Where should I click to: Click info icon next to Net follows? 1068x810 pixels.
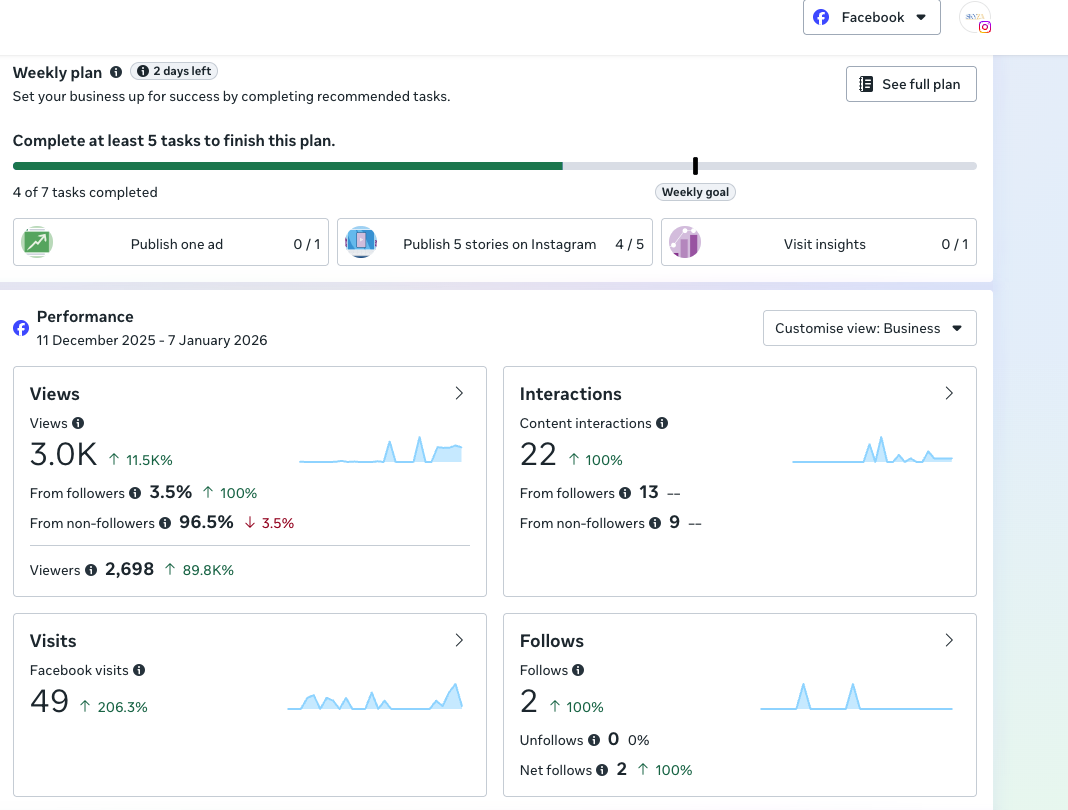pos(602,770)
